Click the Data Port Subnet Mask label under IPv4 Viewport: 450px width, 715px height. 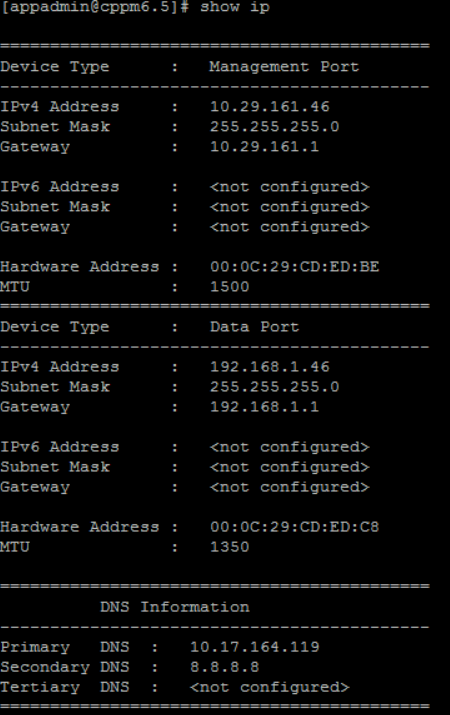(x=55, y=387)
